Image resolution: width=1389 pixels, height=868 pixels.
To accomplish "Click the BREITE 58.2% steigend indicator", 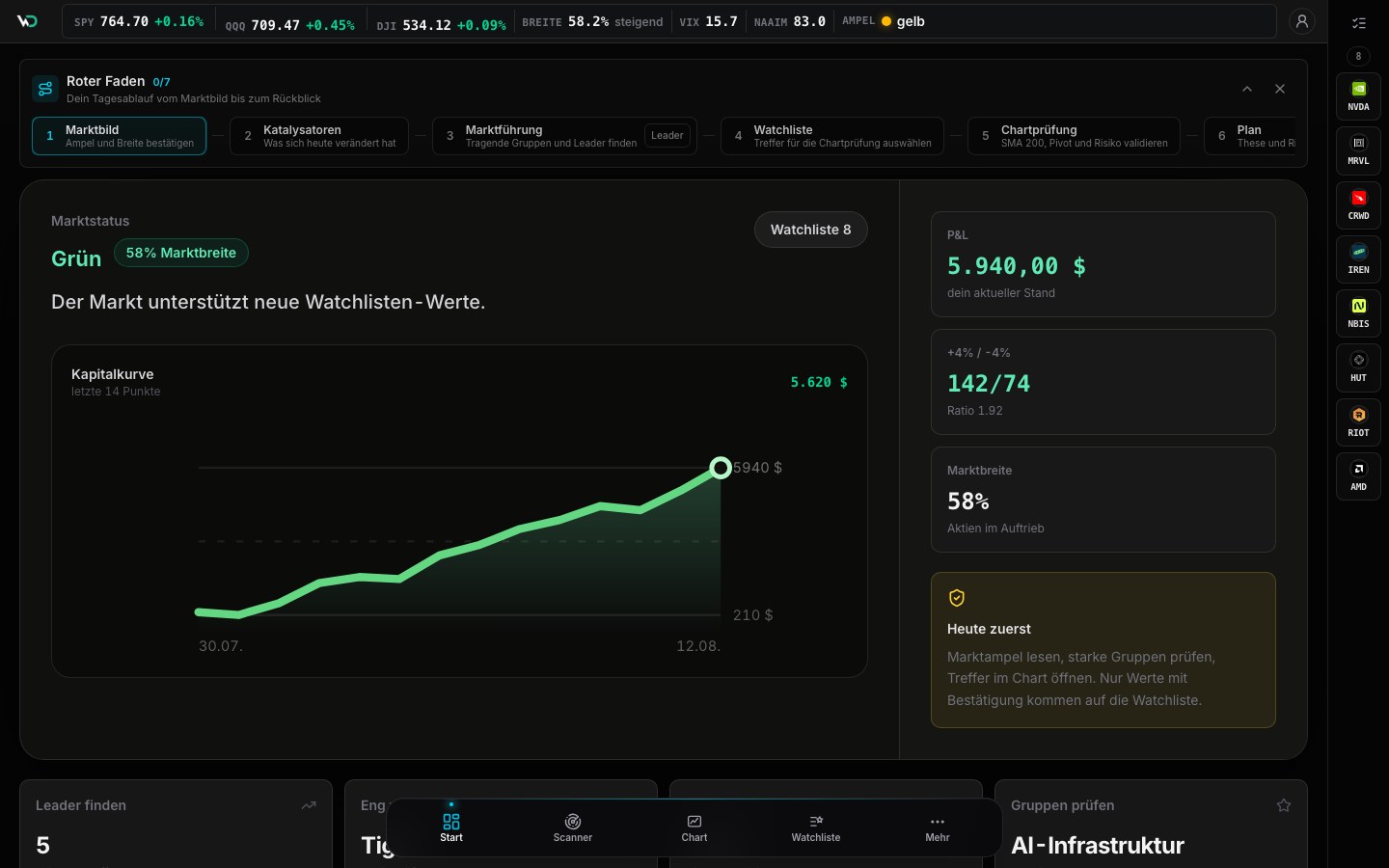I will 593,21.
